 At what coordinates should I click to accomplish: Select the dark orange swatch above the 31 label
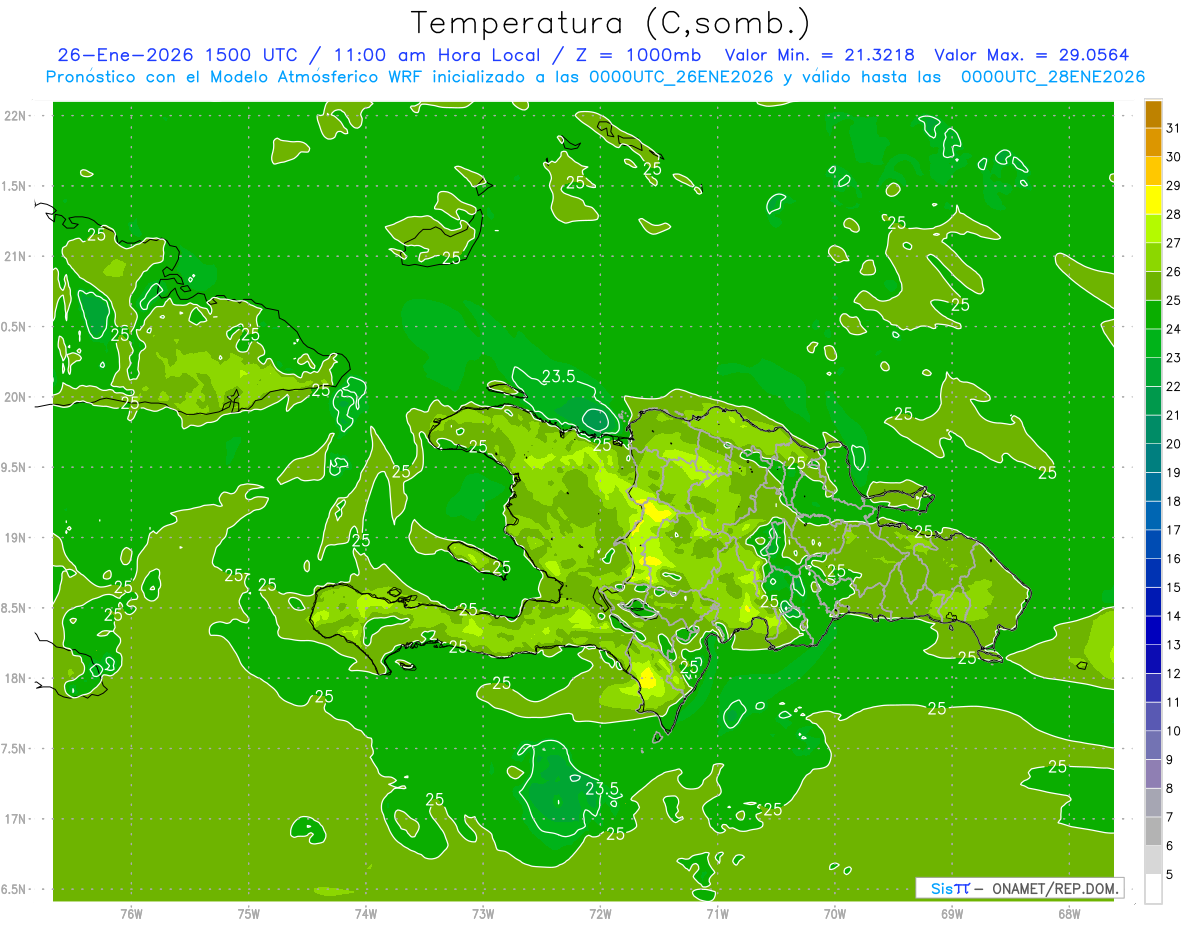pos(1153,113)
